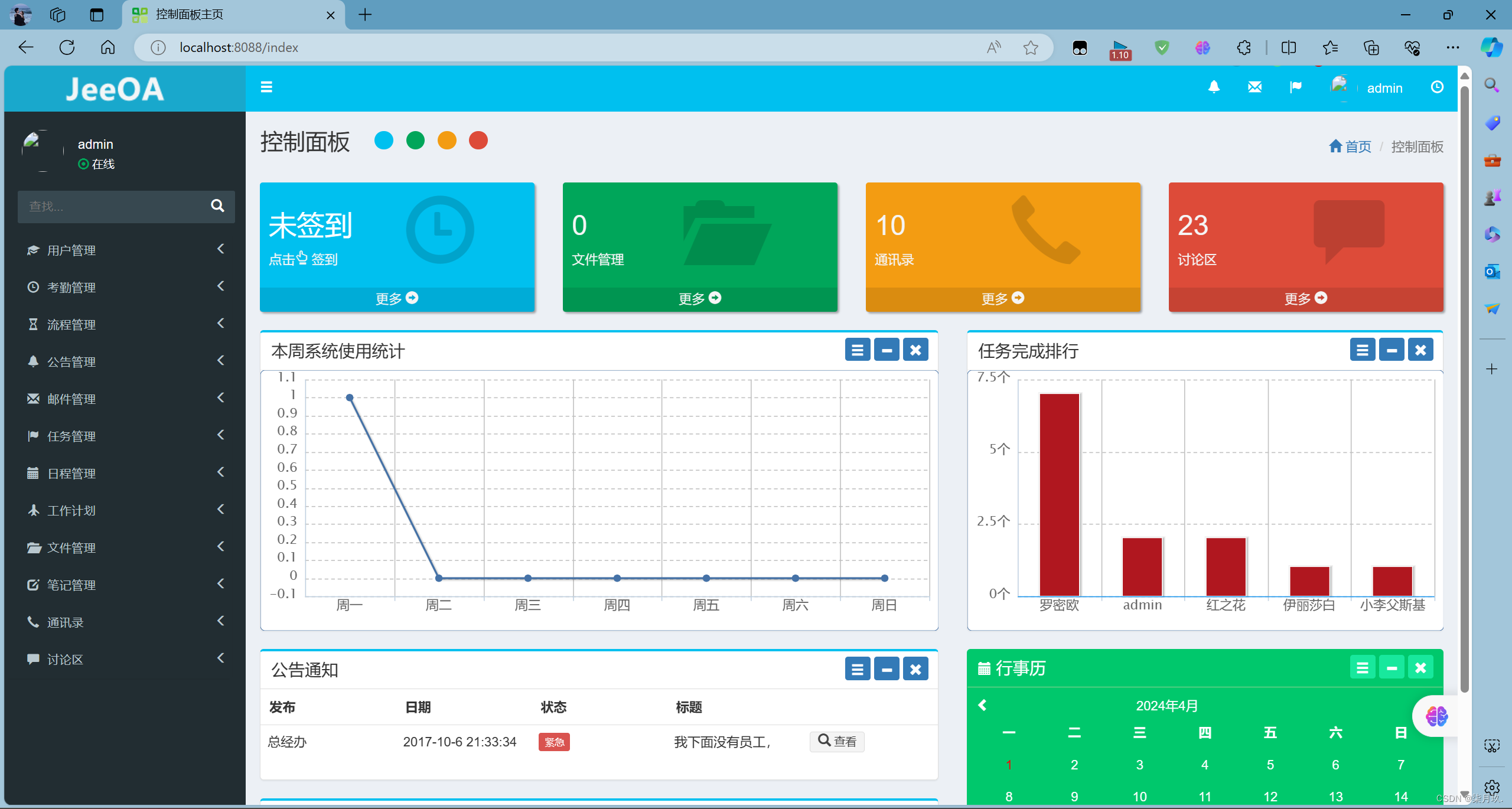
Task: Click the red dot next to 控制面板 title
Action: [478, 140]
